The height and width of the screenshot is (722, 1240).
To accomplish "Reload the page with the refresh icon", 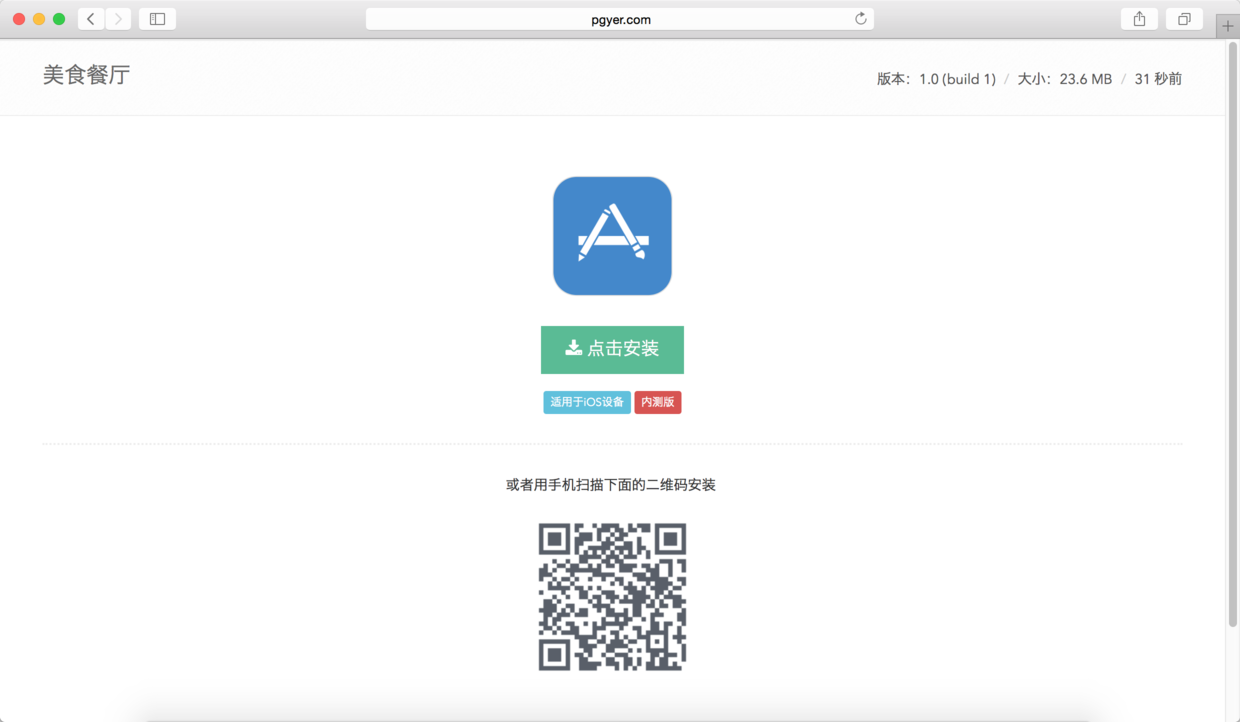I will (860, 19).
